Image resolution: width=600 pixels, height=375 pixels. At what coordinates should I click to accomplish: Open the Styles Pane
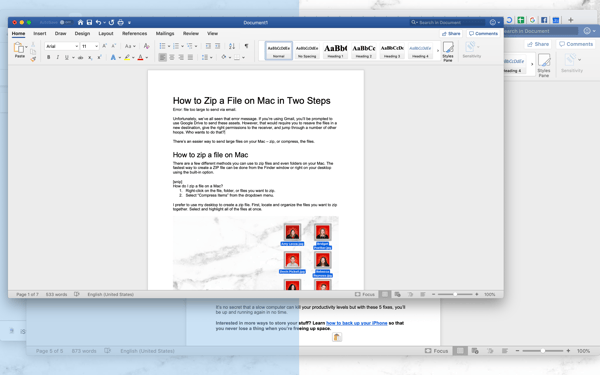point(448,51)
